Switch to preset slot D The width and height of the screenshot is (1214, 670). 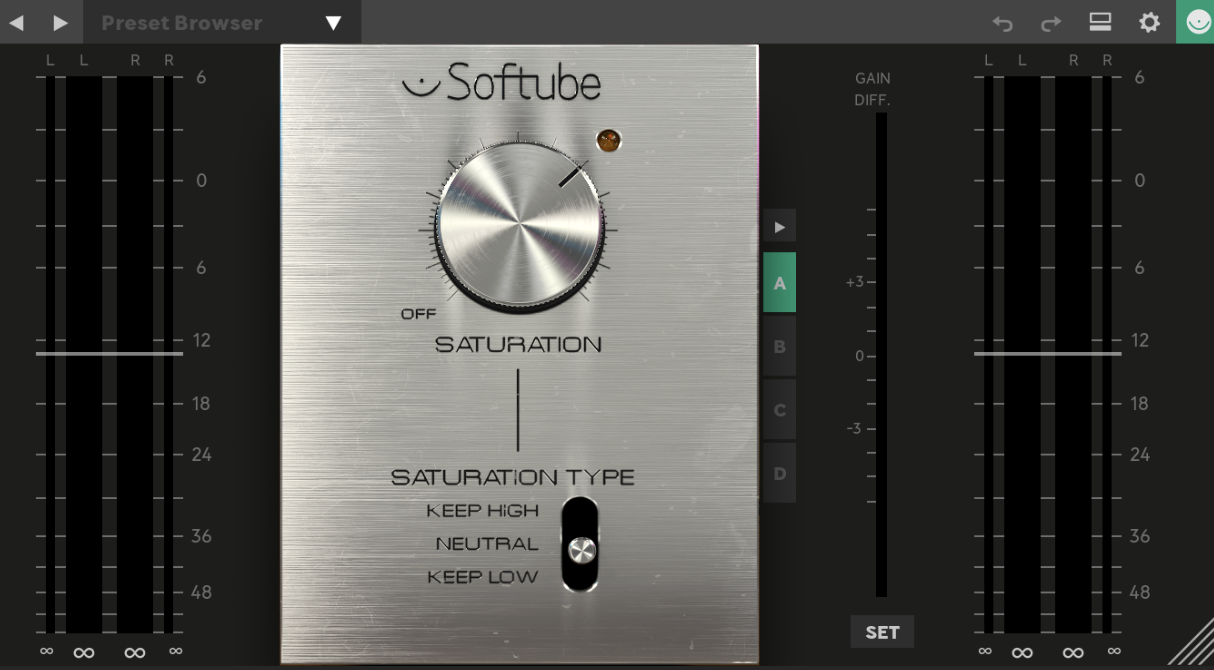coord(780,473)
